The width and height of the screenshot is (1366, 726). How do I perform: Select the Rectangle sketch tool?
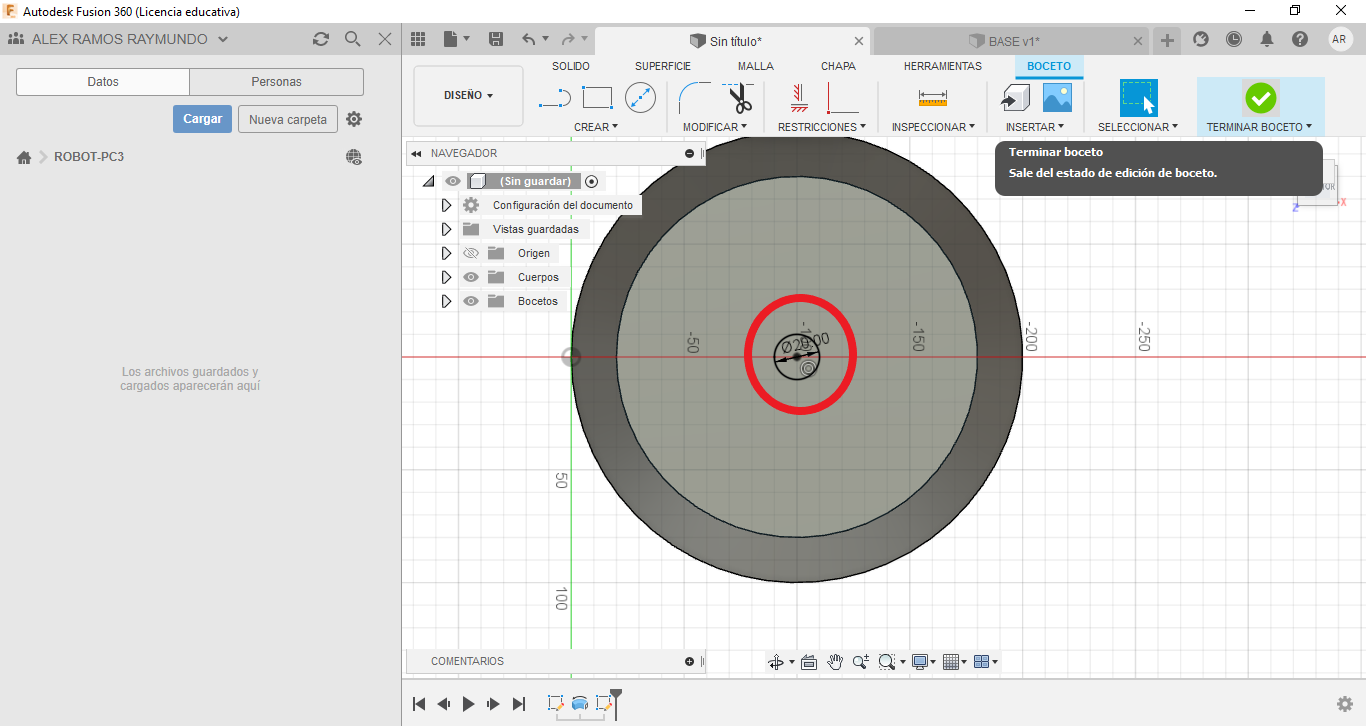(597, 98)
